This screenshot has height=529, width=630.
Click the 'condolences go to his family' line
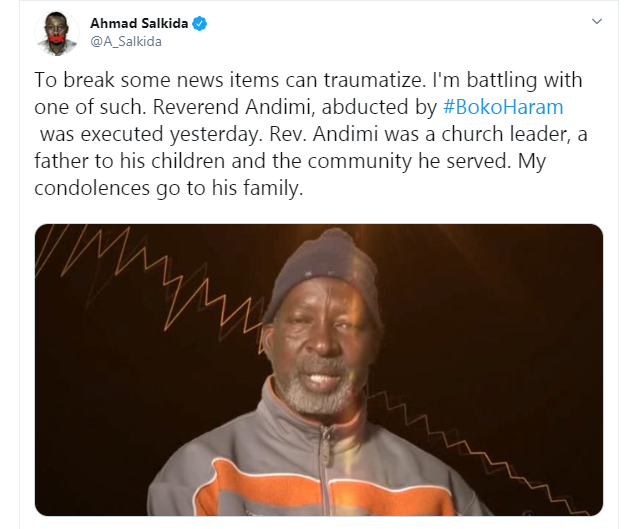[168, 188]
